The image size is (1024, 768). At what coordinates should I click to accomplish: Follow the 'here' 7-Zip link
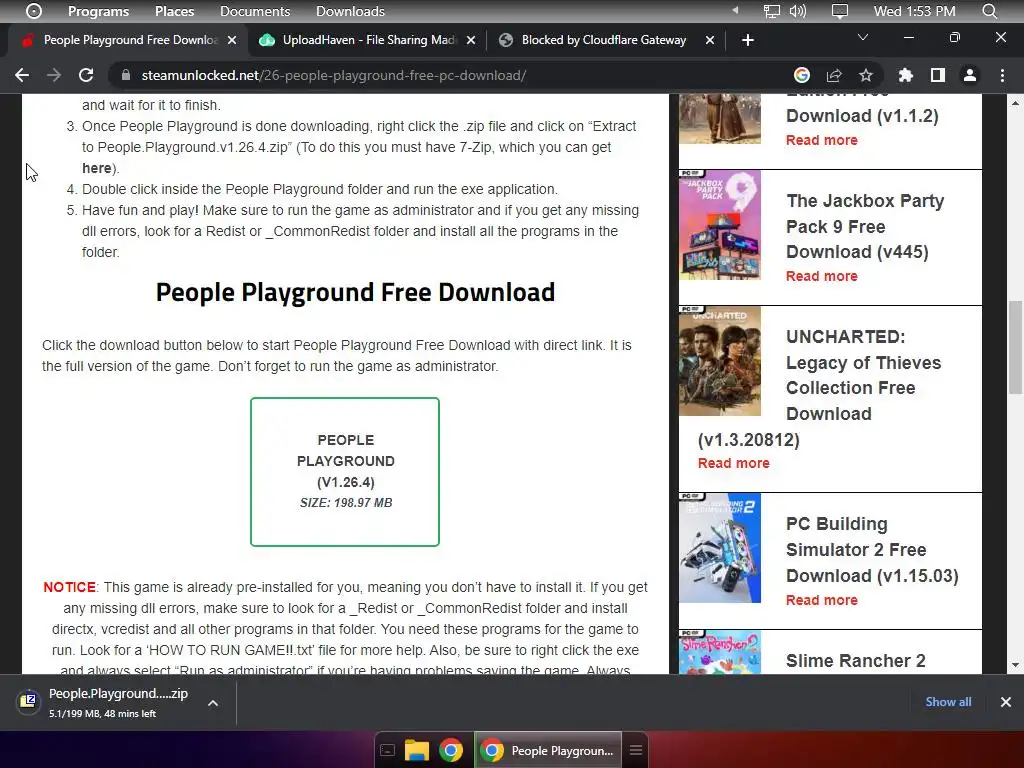click(x=97, y=168)
